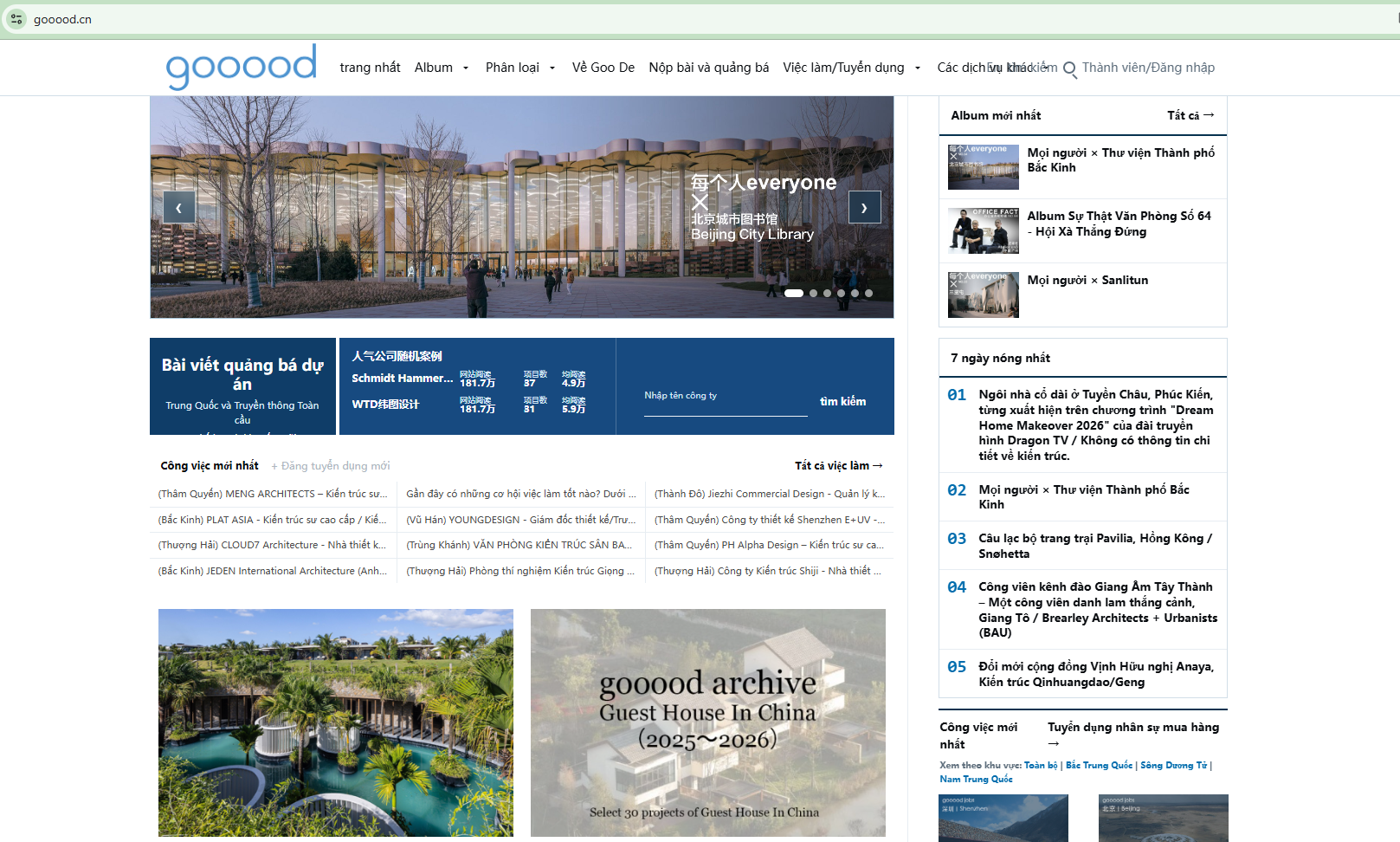The width and height of the screenshot is (1400, 842).
Task: Click the site information icon beside the URL
Action: 16,18
